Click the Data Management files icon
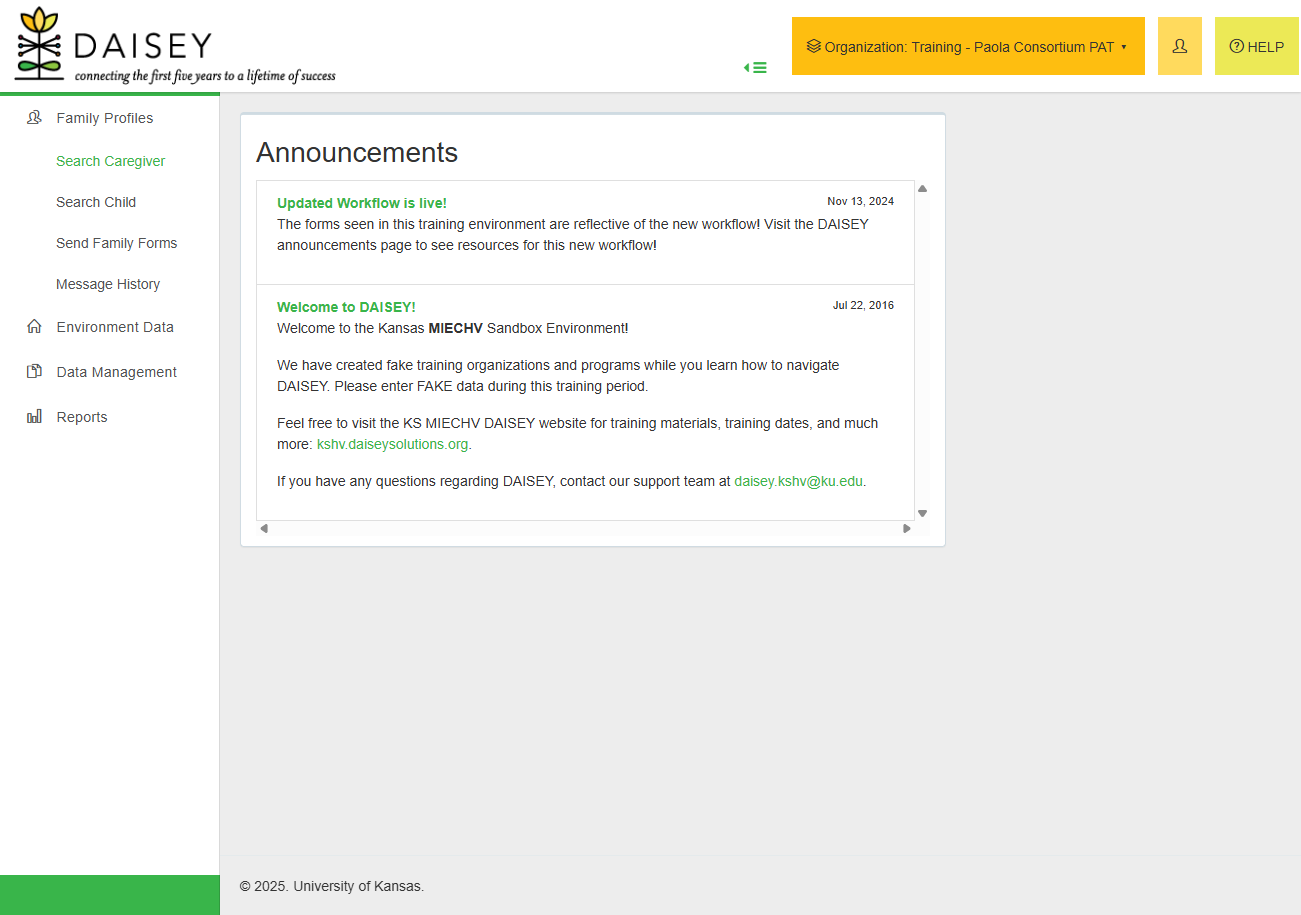 34,372
